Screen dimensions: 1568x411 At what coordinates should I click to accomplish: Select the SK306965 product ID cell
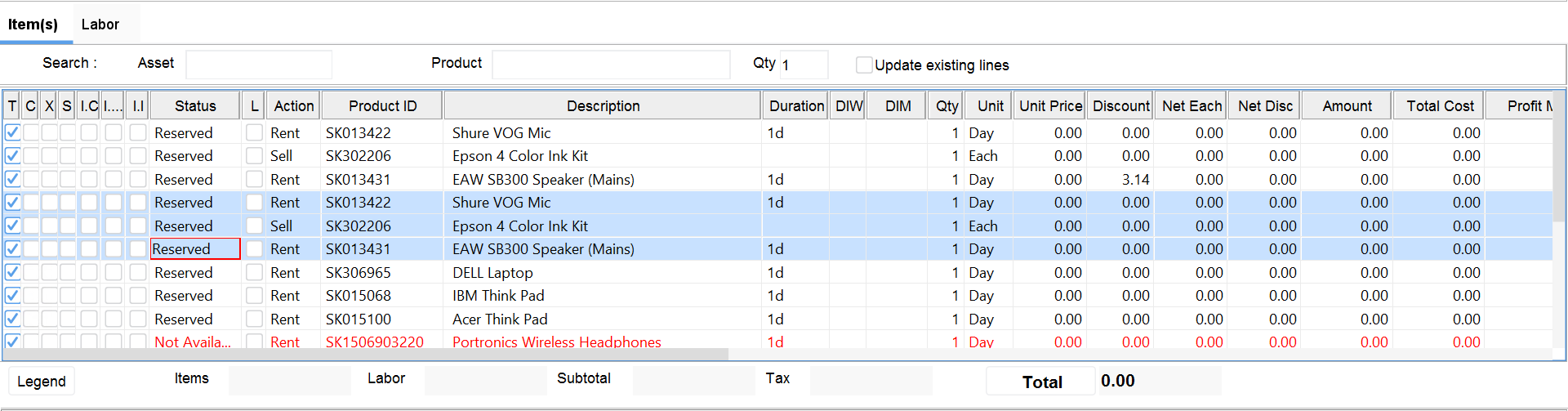coord(359,273)
